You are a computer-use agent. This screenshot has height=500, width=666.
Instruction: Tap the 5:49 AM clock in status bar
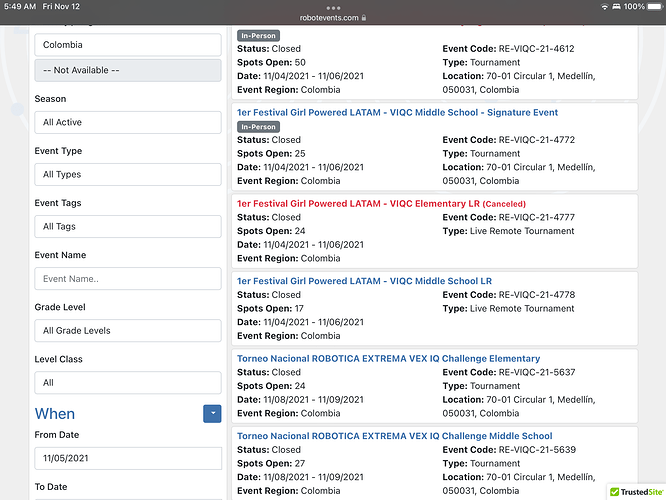[20, 6]
